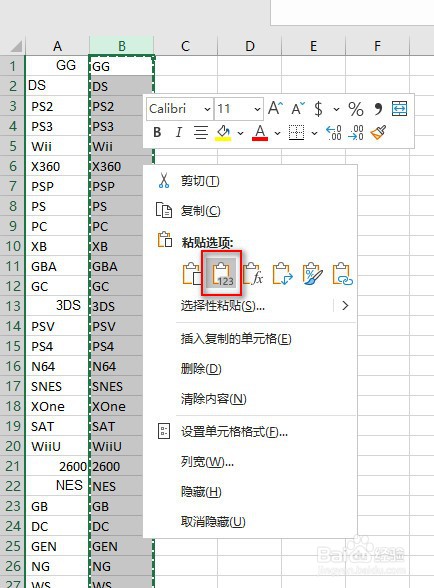The image size is (434, 588).
Task: Click the Format Painter brush icon
Action: (x=378, y=132)
